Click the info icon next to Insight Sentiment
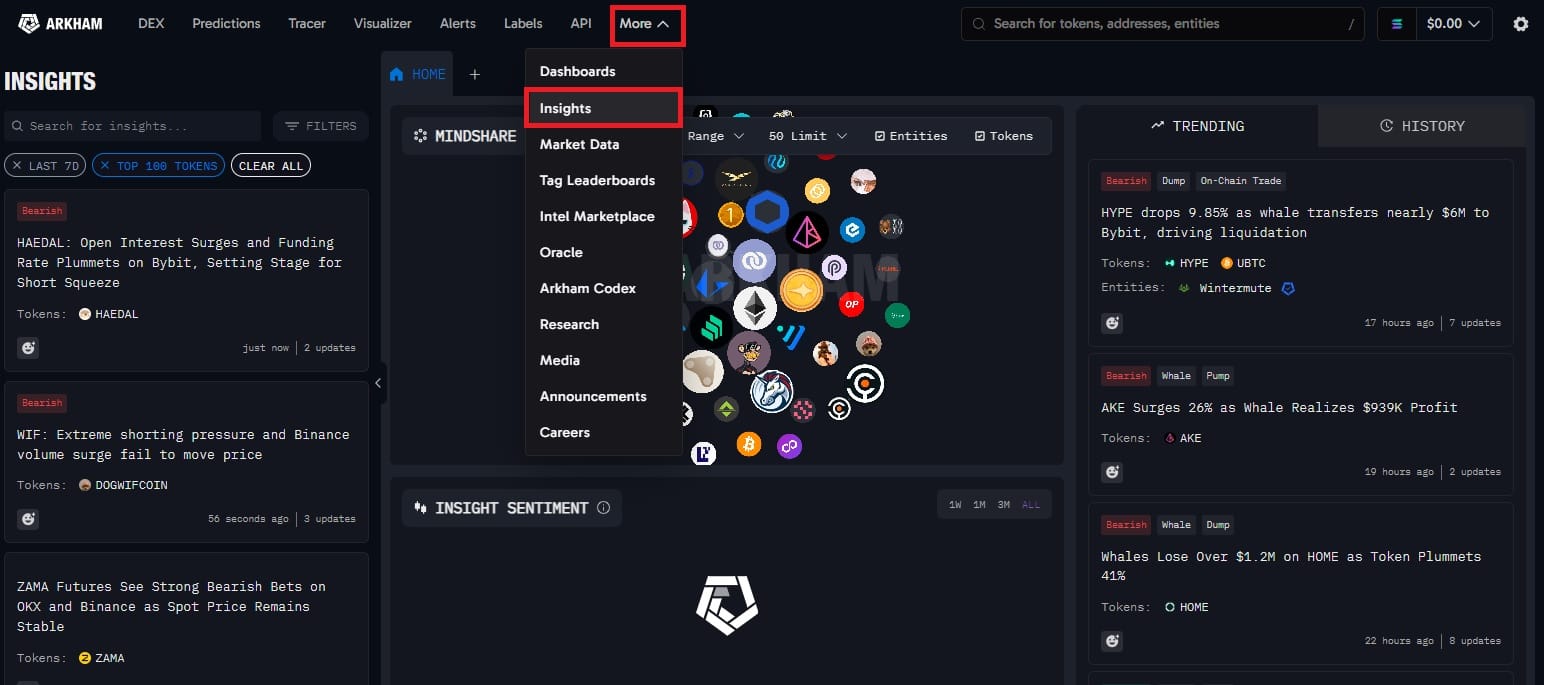This screenshot has width=1544, height=685. point(603,508)
